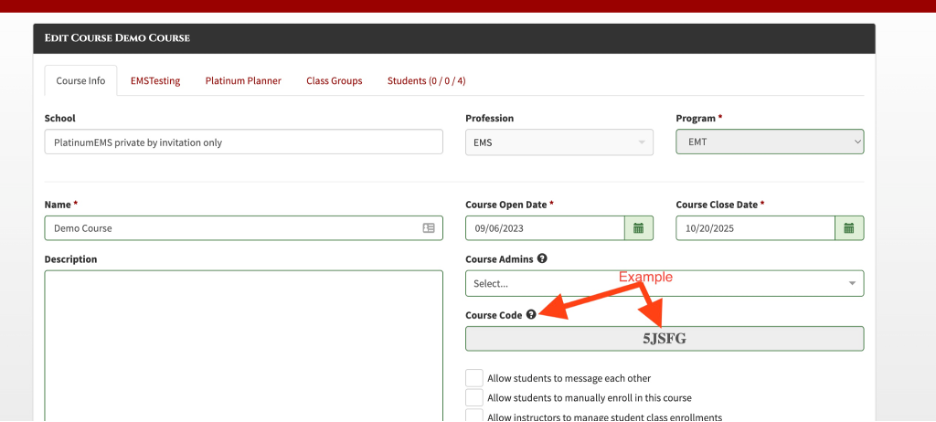The image size is (936, 422).
Task: Check Allow students to manually enroll
Action: 474,398
